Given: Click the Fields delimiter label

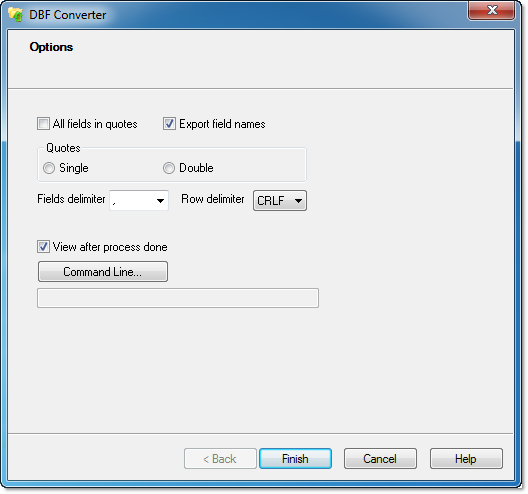Looking at the screenshot, I should coord(71,199).
